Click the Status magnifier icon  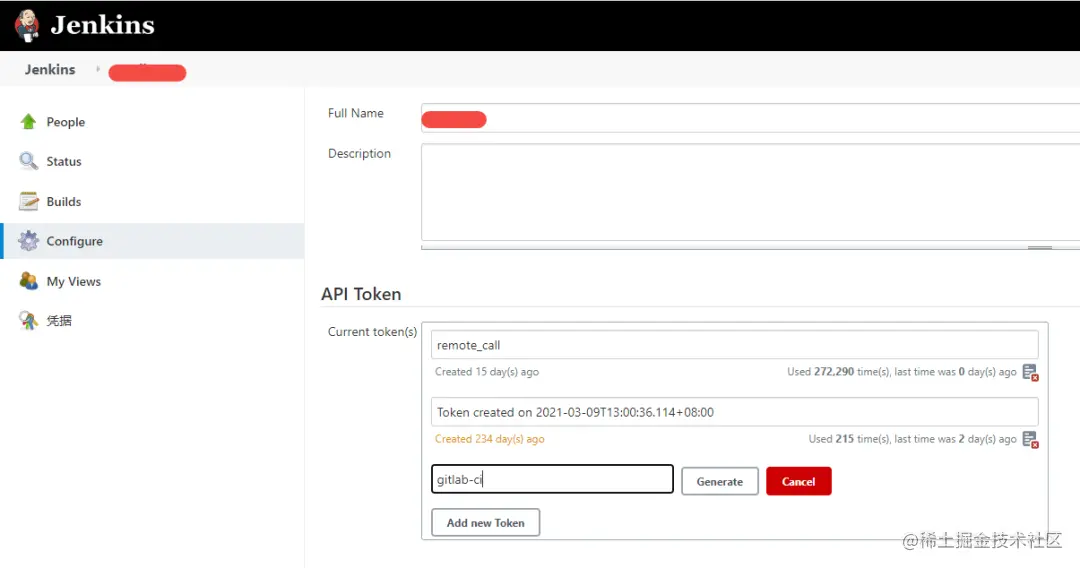[x=28, y=161]
